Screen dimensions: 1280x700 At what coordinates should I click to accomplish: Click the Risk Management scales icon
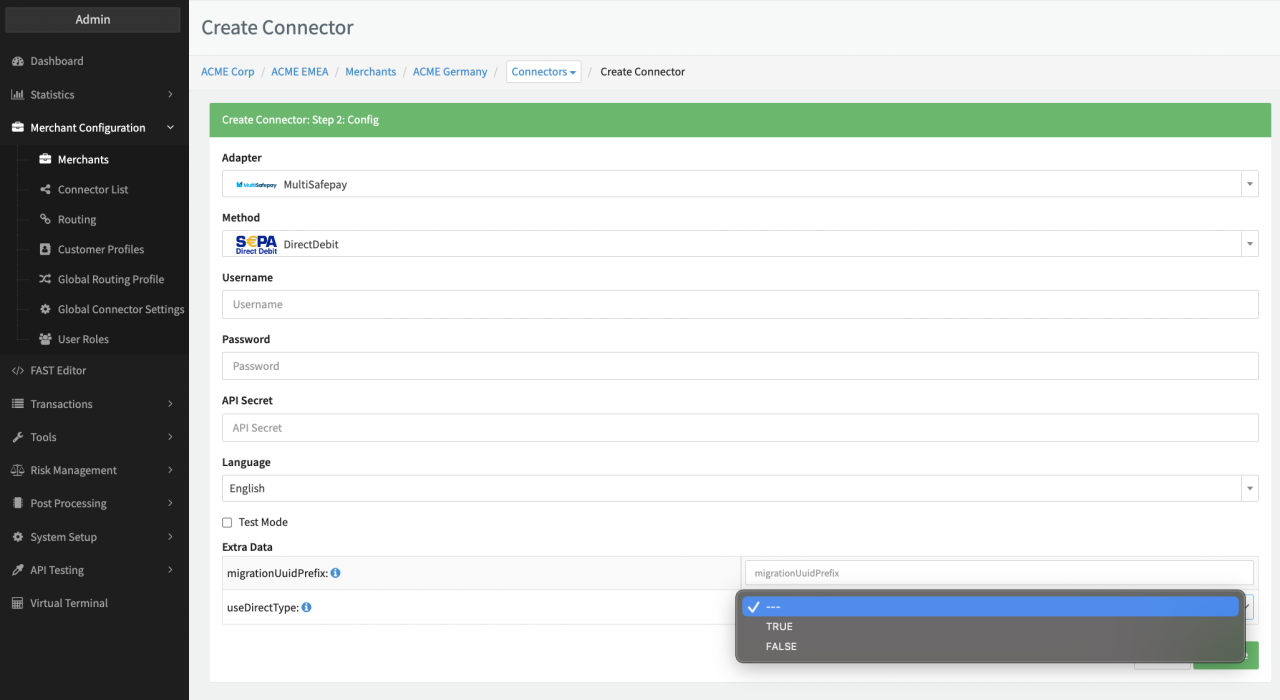pos(18,471)
